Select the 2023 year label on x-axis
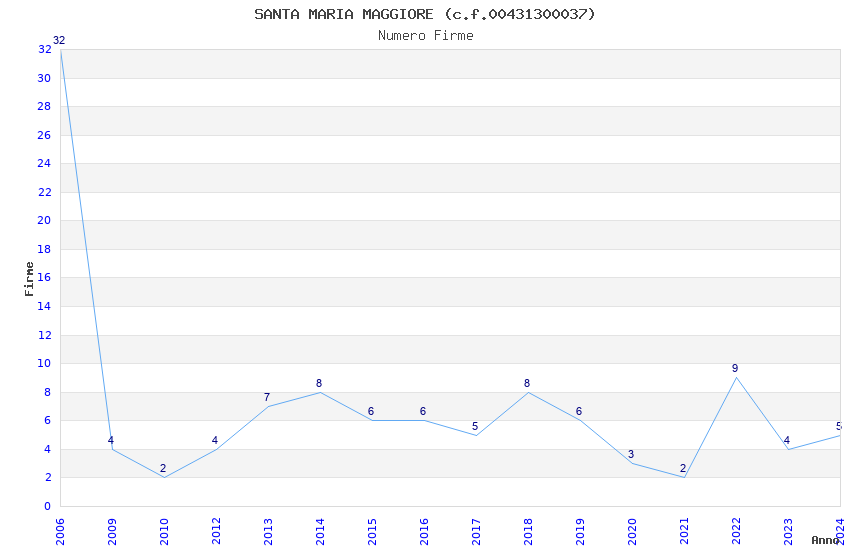 (788, 532)
